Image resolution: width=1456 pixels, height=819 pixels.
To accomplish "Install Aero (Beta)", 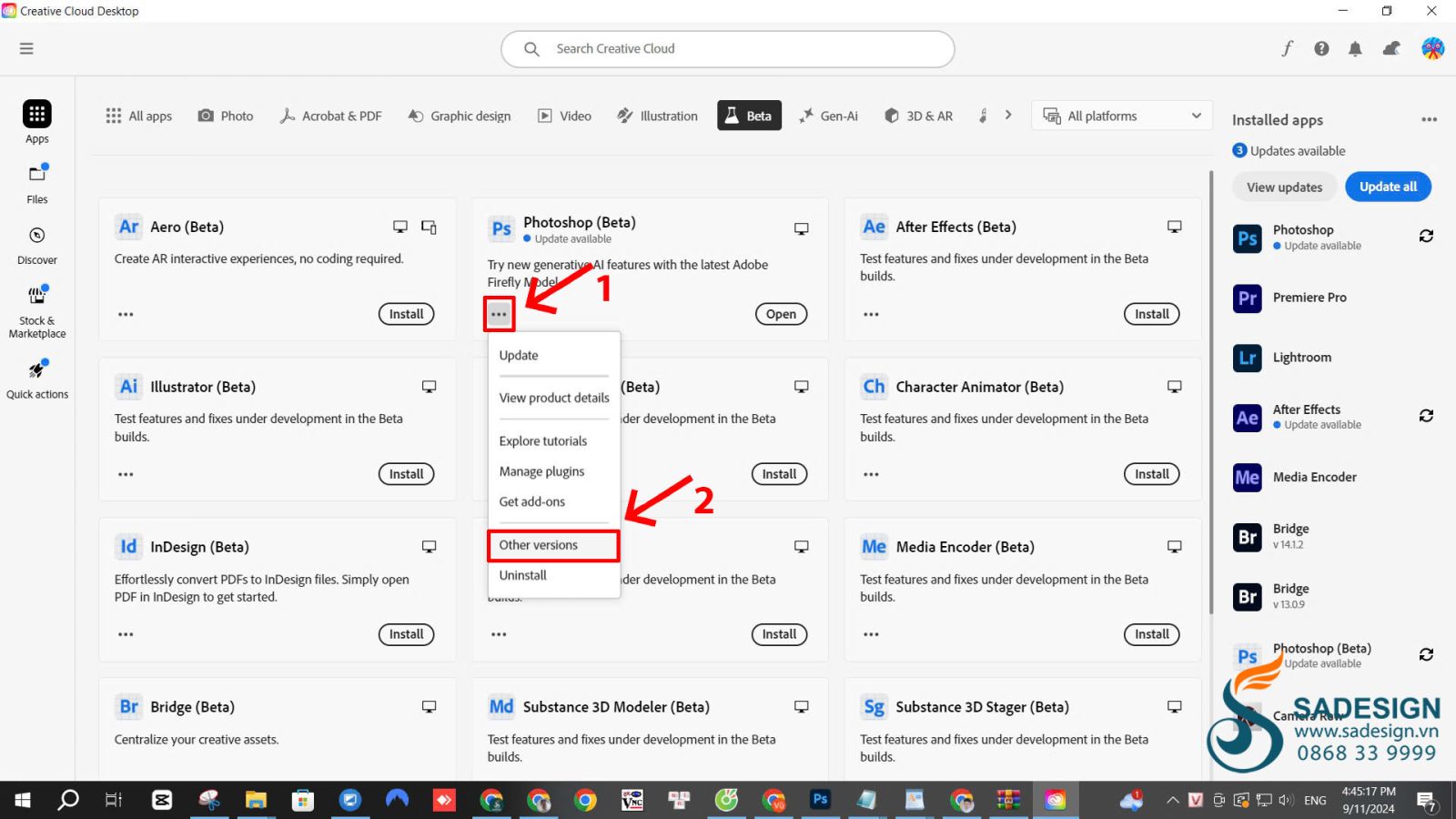I will coord(406,314).
